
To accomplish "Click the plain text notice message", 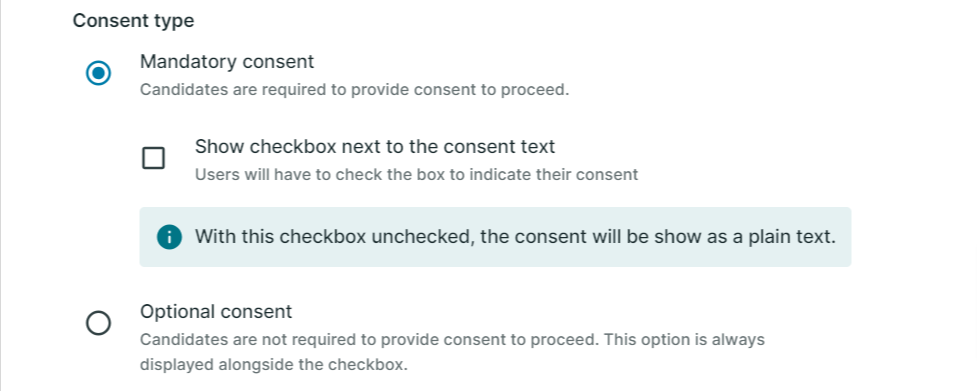I will click(515, 237).
